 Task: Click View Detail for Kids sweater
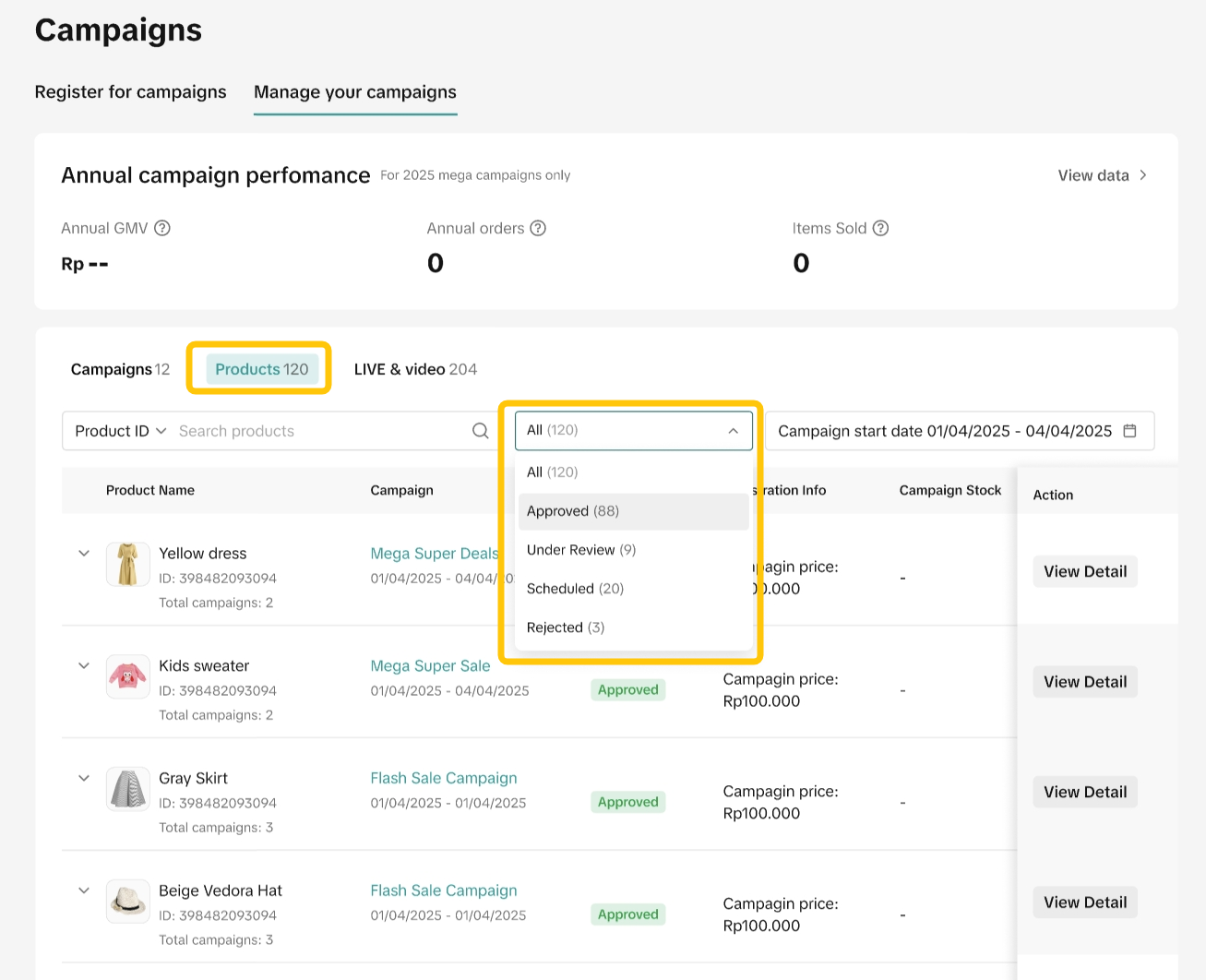[1084, 682]
